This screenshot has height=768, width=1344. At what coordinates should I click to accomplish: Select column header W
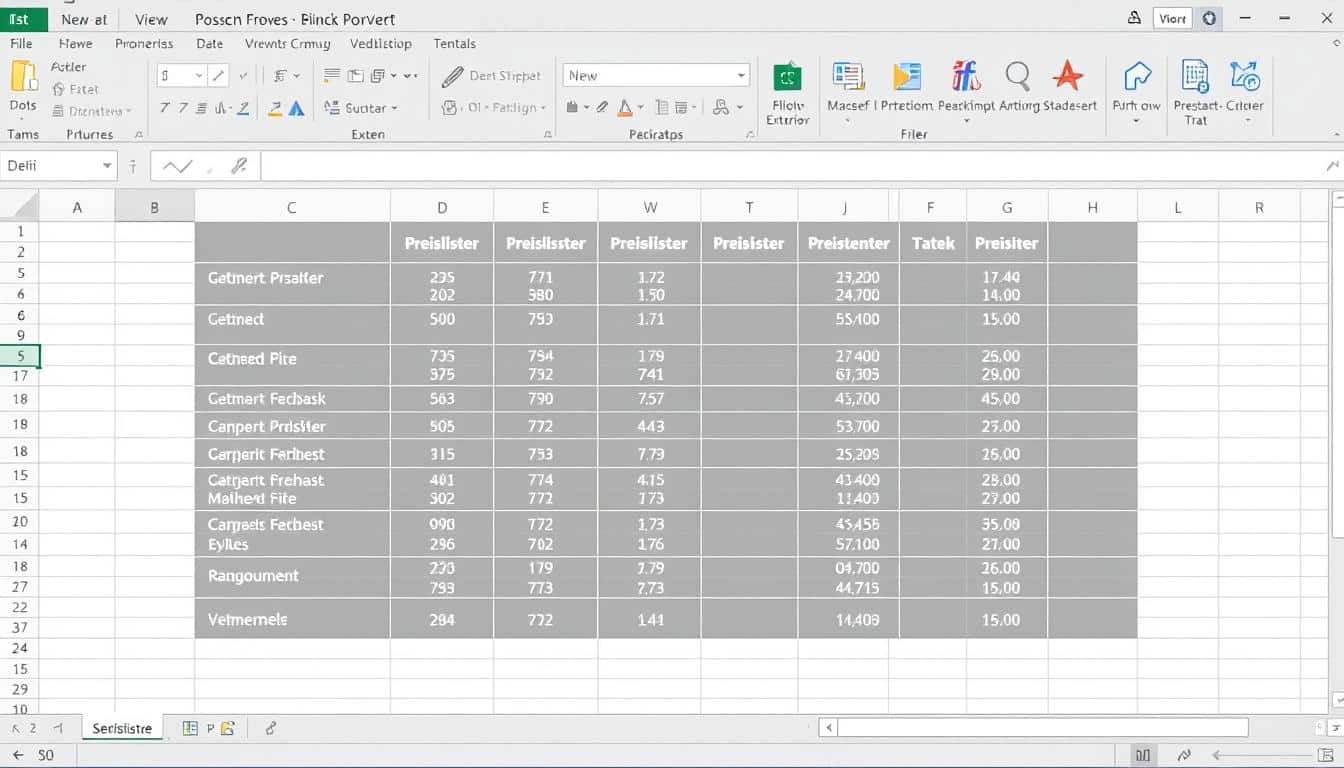(x=650, y=208)
